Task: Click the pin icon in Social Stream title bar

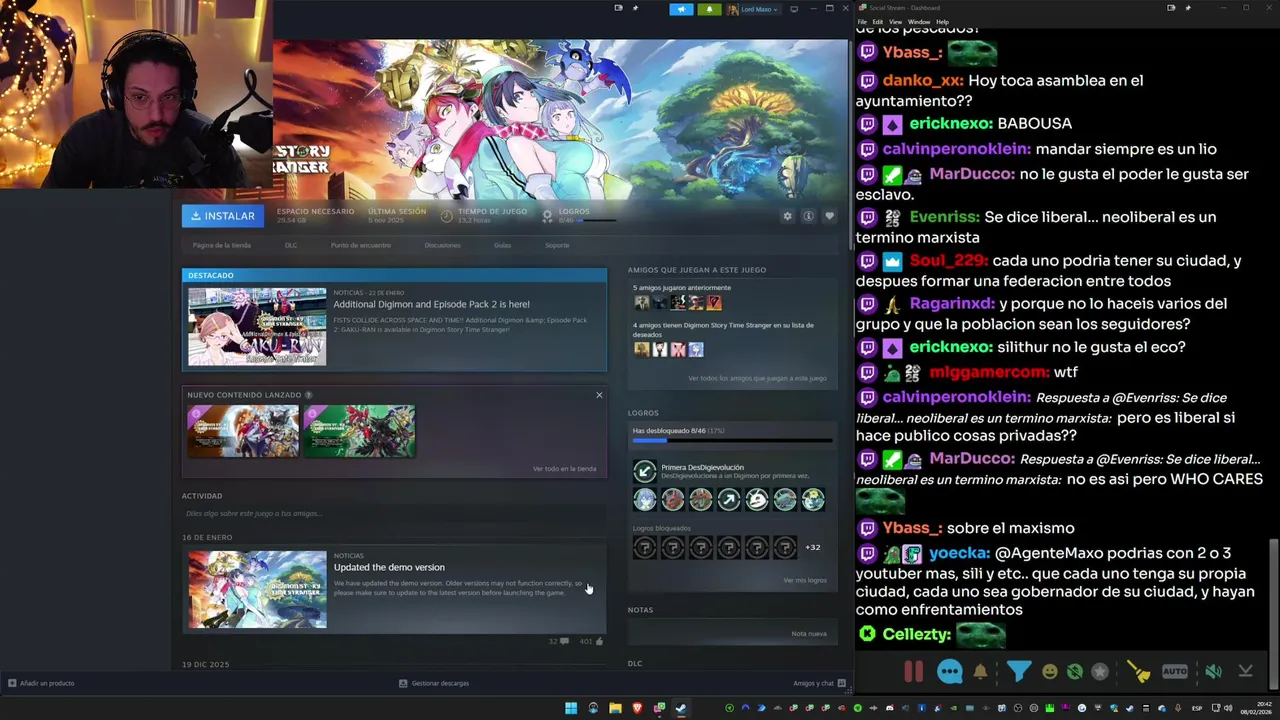Action: [1188, 8]
